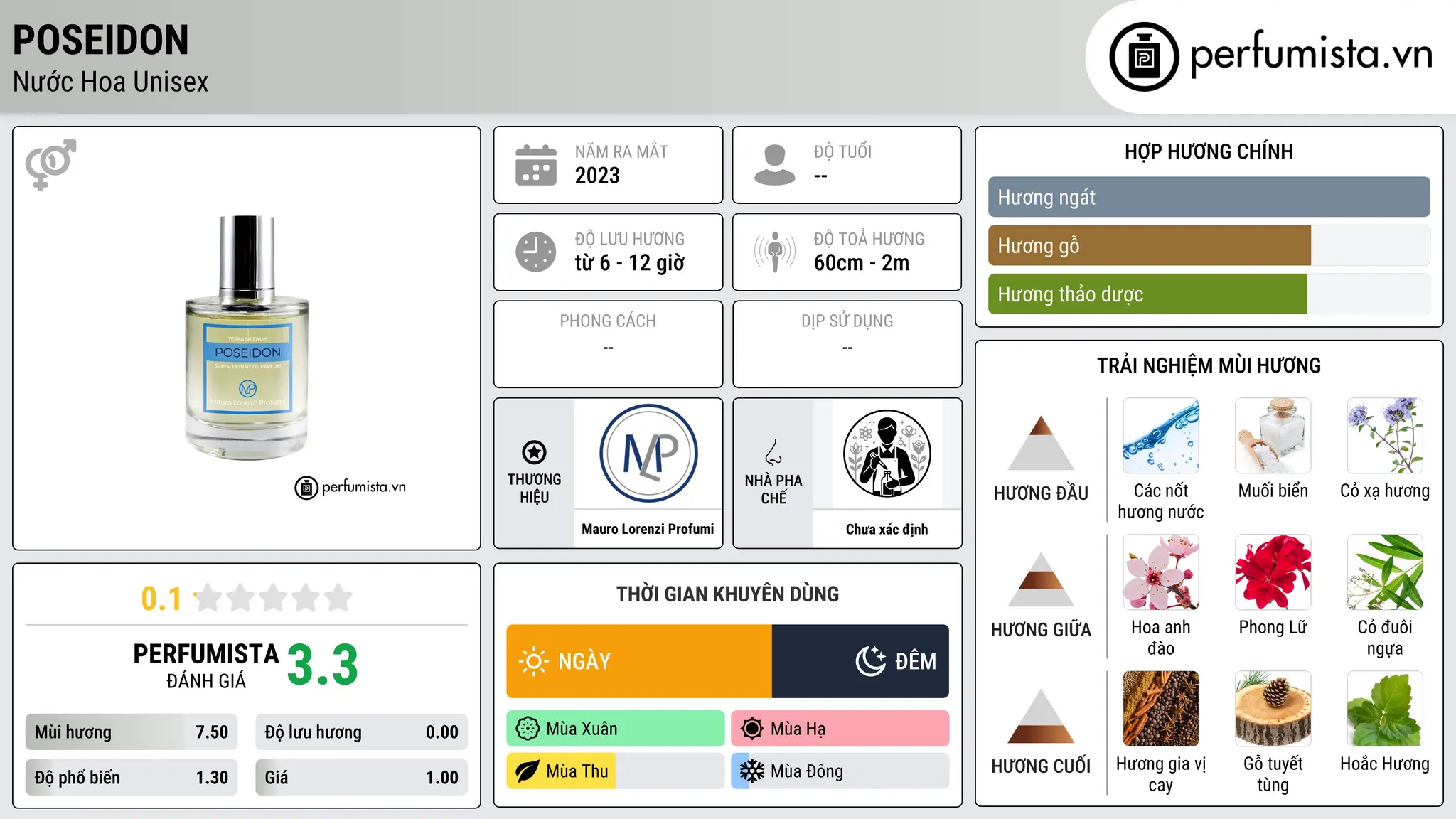Click the Độ phổ biến 1.30 score bar
This screenshot has height=819, width=1456.
(x=132, y=778)
